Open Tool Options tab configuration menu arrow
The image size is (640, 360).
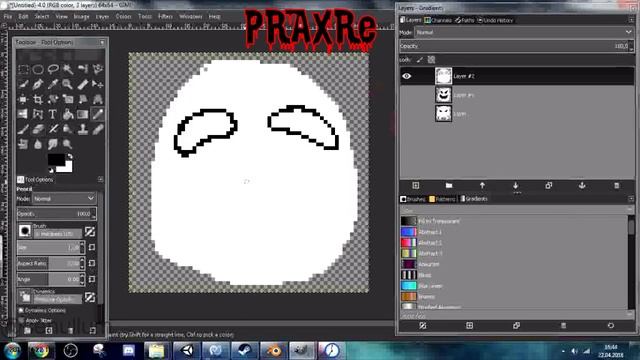pos(100,179)
